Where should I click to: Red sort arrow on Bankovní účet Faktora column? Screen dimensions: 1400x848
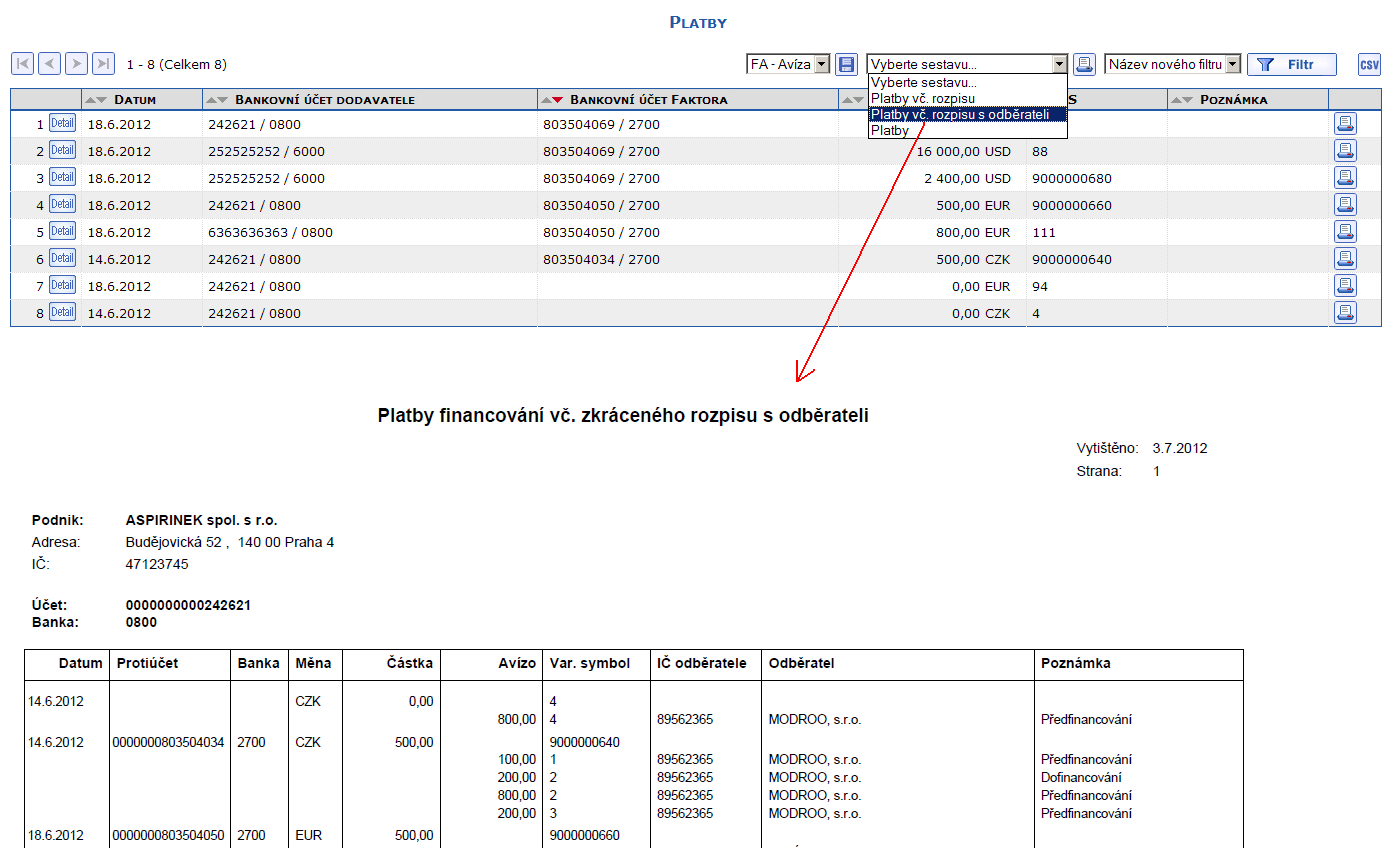tap(558, 100)
